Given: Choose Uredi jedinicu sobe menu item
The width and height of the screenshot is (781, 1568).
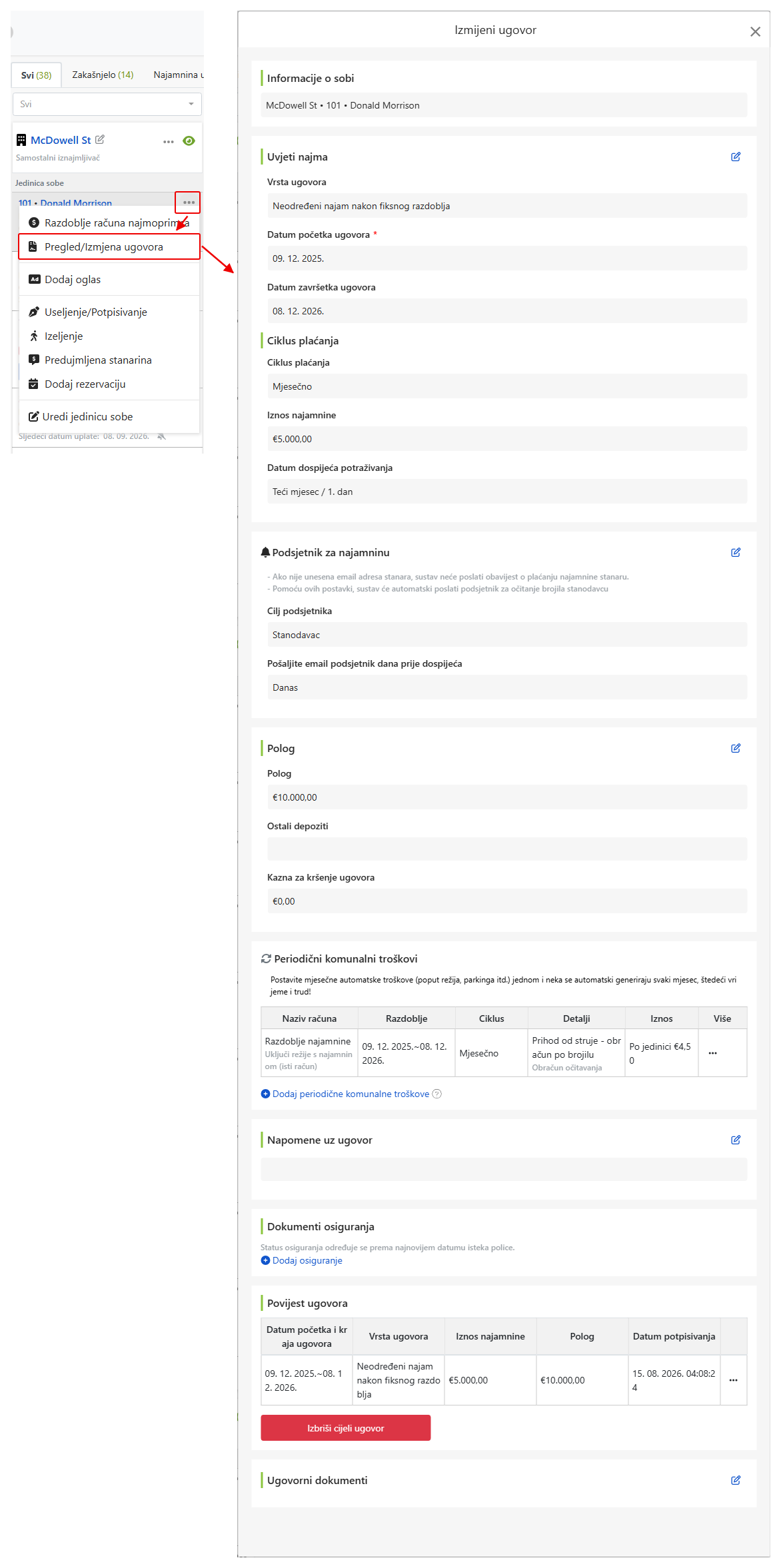Looking at the screenshot, I should 109,416.
